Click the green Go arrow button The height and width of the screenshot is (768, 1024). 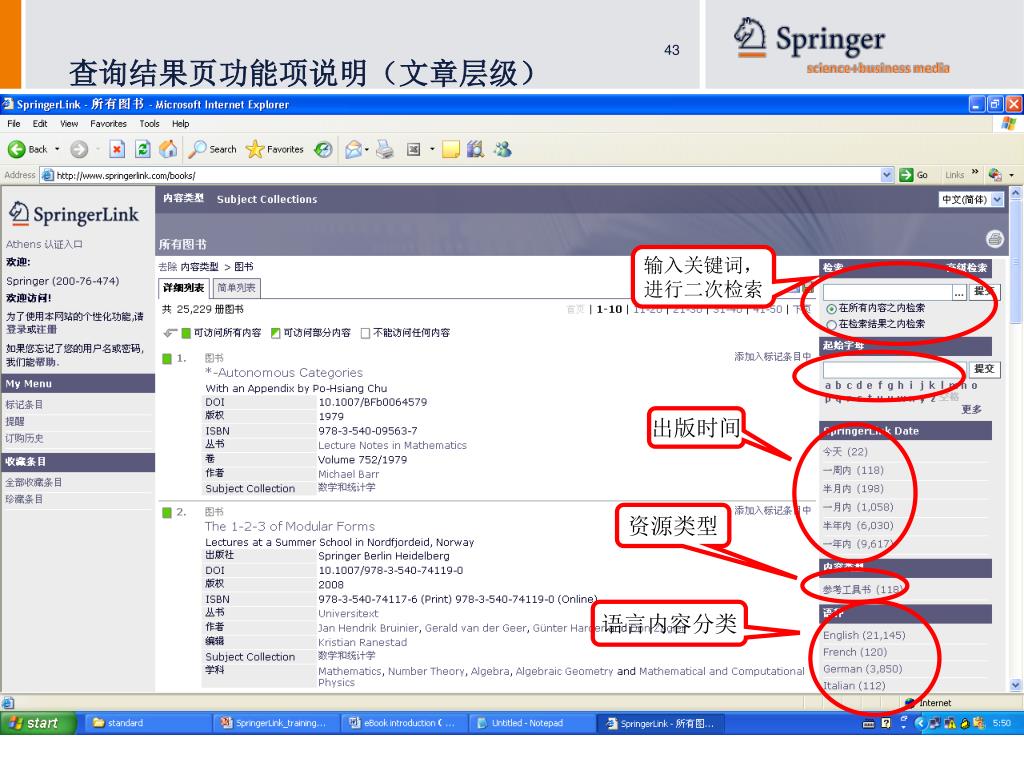tap(906, 175)
